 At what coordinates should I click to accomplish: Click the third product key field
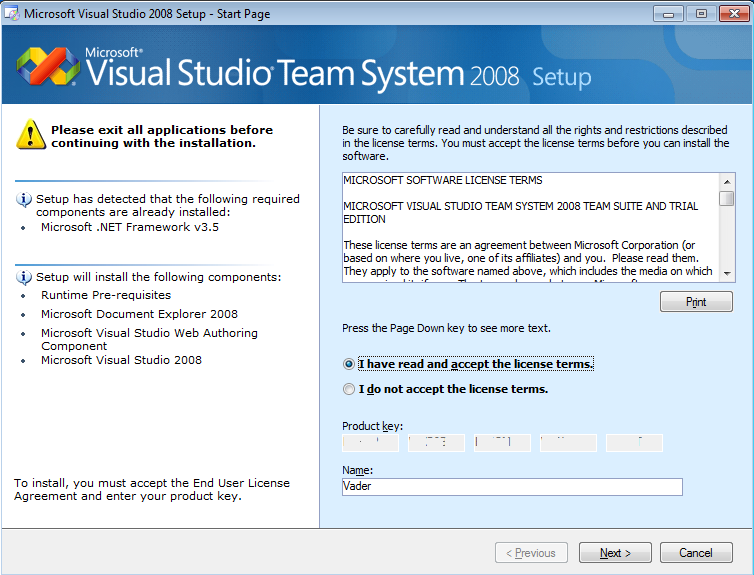point(502,443)
